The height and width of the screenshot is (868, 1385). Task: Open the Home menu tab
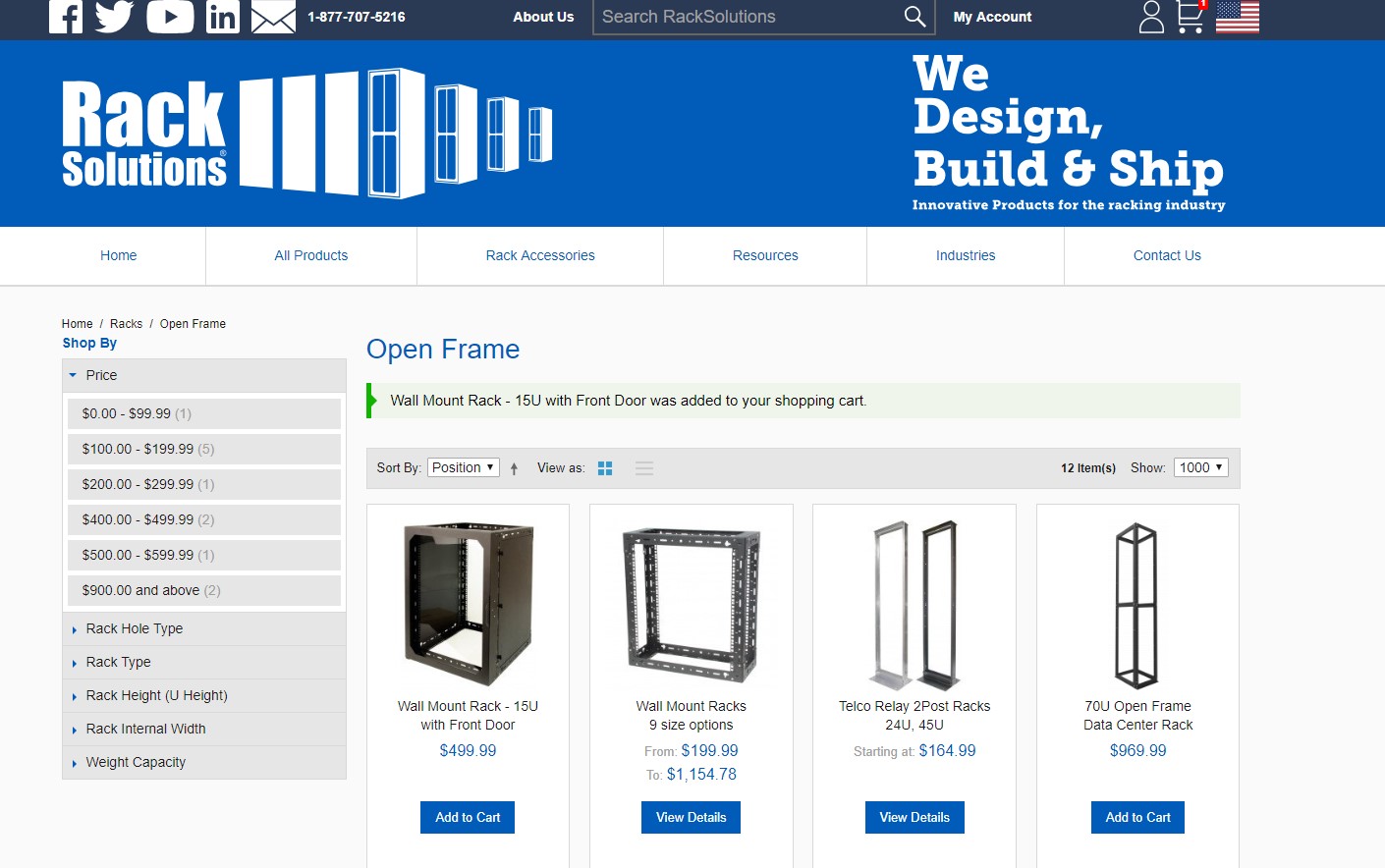point(119,255)
